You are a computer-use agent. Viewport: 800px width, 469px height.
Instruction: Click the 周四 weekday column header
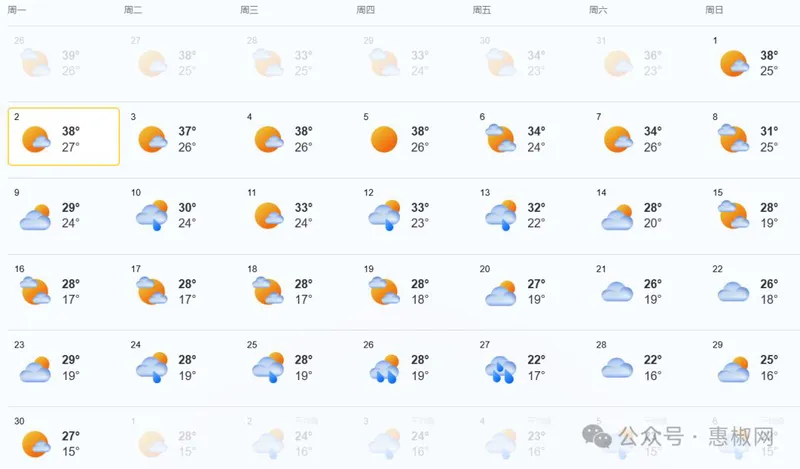pos(365,10)
